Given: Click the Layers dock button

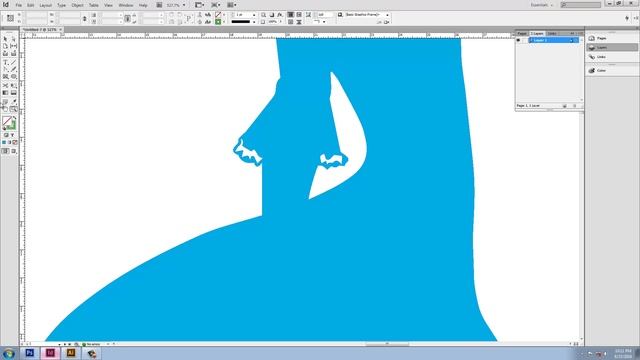Looking at the screenshot, I should click(611, 48).
